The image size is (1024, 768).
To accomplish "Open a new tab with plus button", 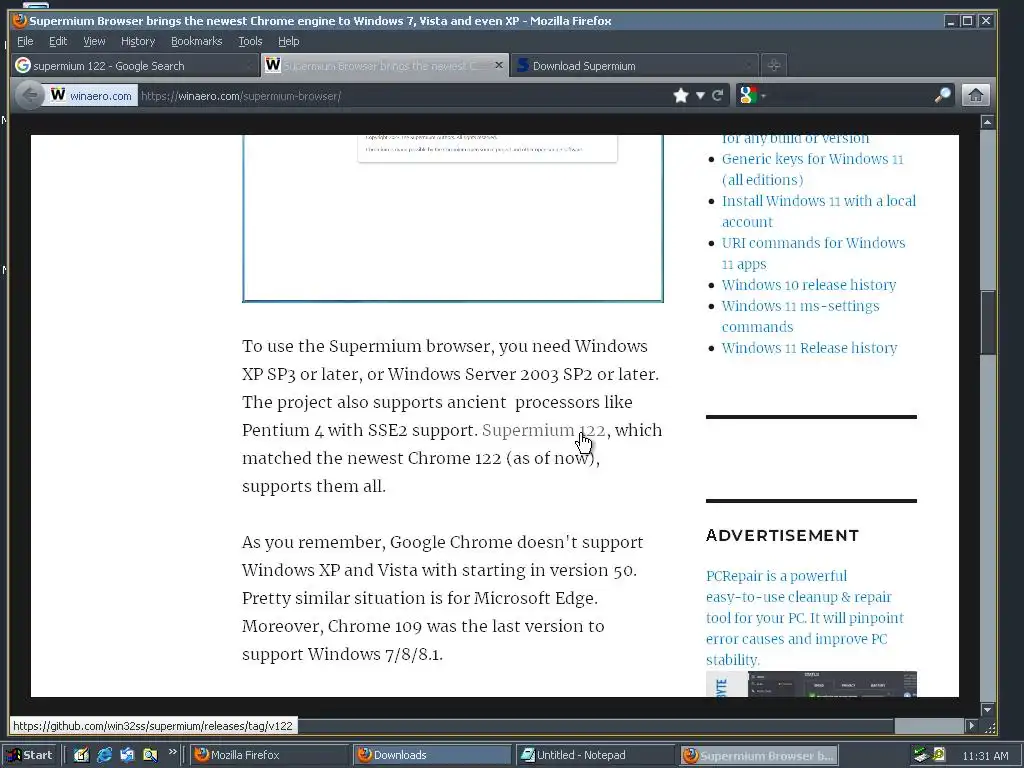I will [x=774, y=65].
